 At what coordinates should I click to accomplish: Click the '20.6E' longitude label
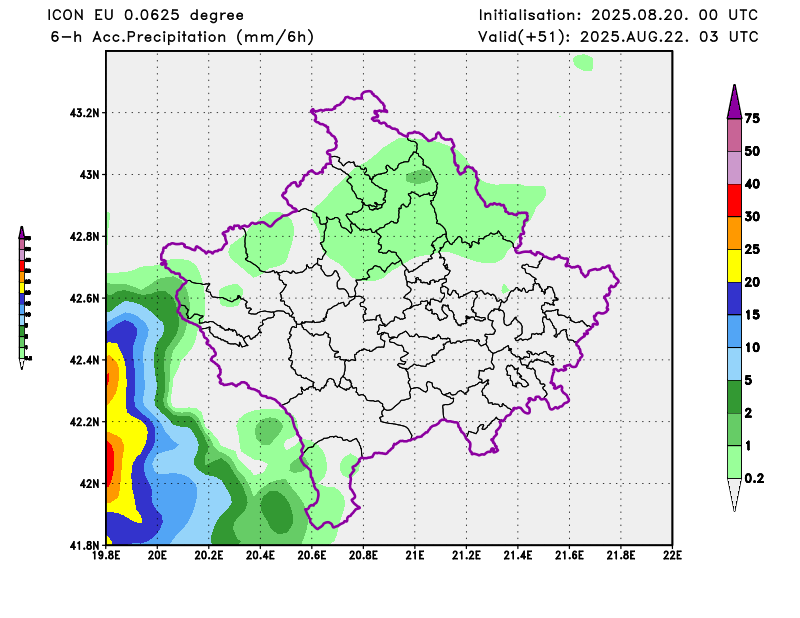coord(312,555)
